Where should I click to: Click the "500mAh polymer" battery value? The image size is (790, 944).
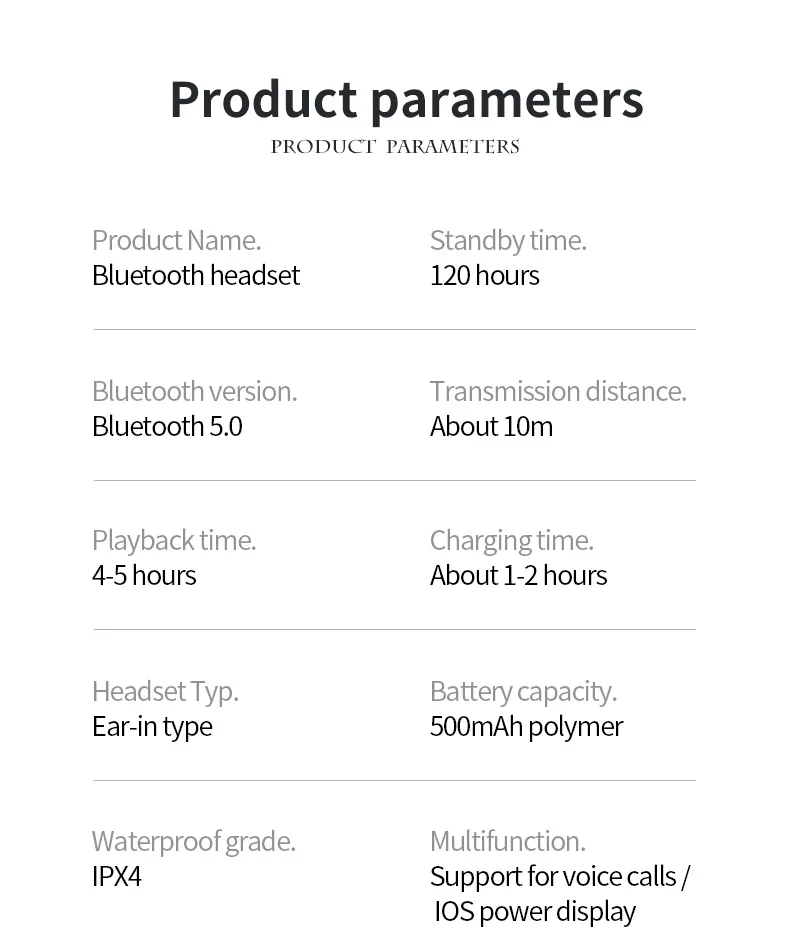(526, 727)
